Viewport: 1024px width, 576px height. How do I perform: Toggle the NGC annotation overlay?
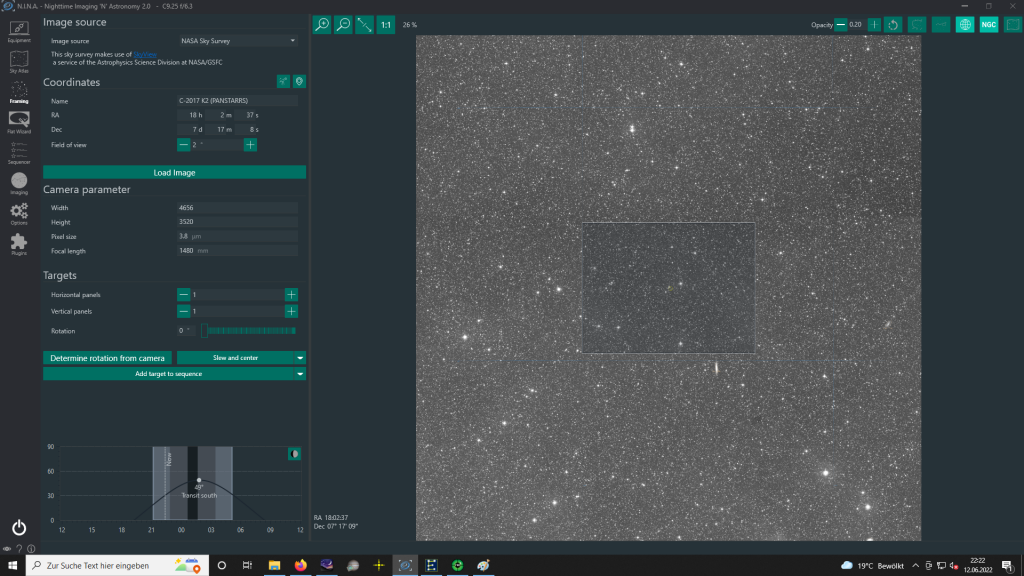[988, 24]
